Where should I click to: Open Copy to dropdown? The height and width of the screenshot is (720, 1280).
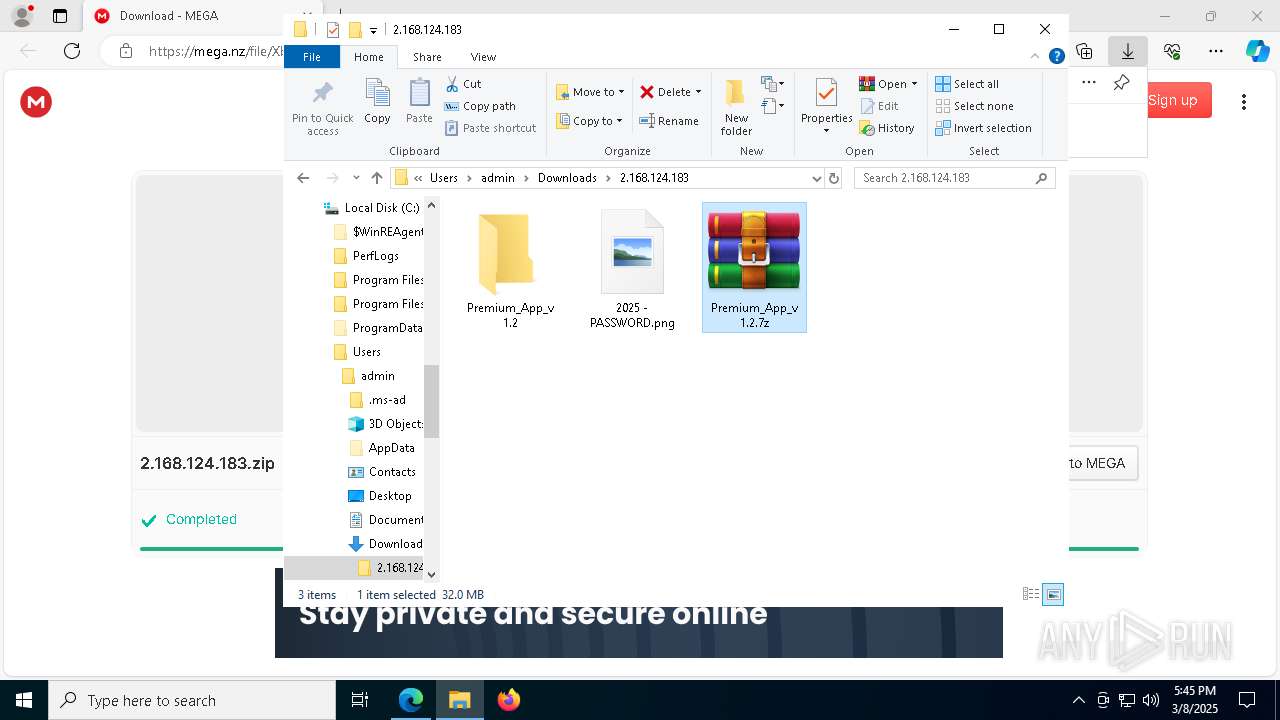click(590, 121)
